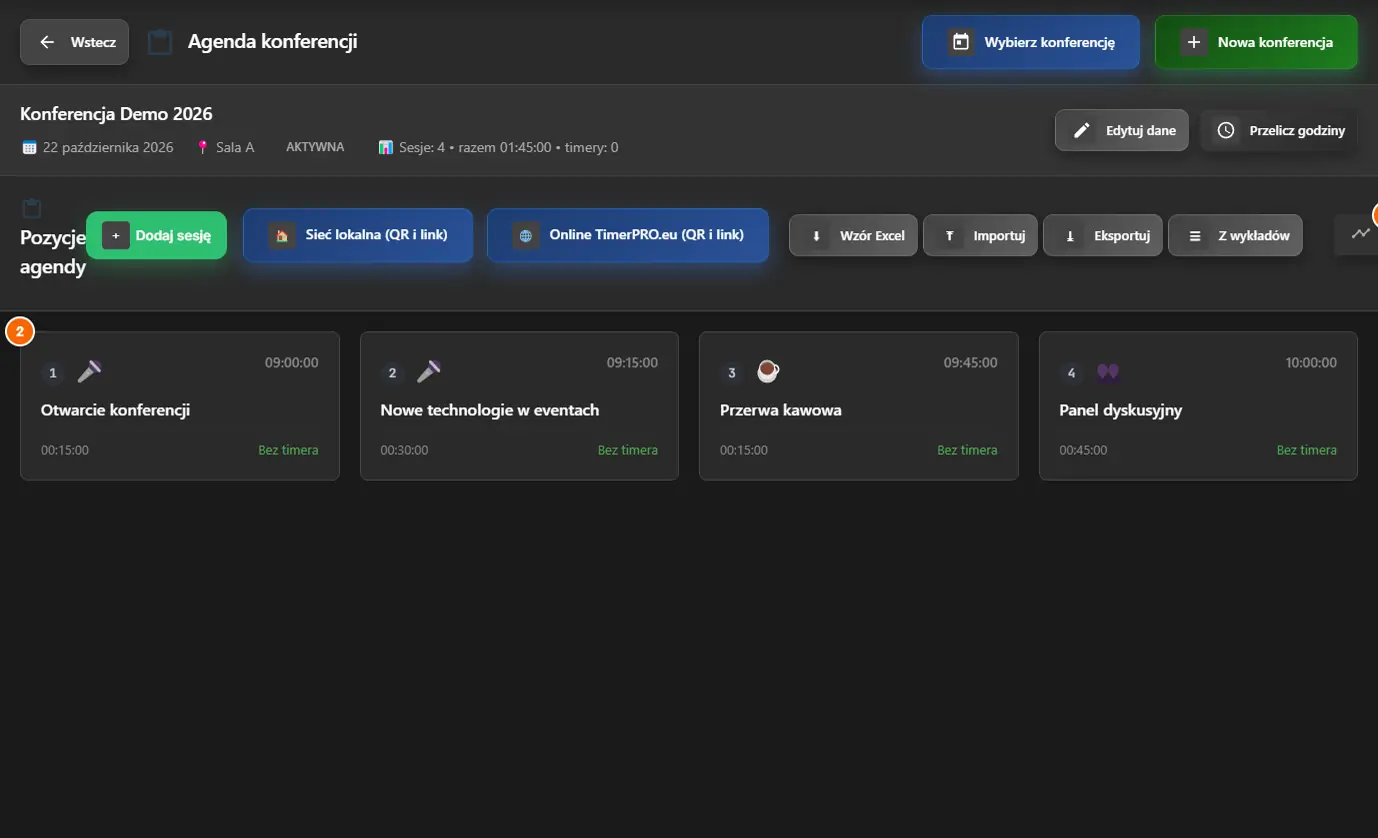Recalculate times with Przelicz godziny
This screenshot has width=1378, height=838.
[x=1279, y=130]
